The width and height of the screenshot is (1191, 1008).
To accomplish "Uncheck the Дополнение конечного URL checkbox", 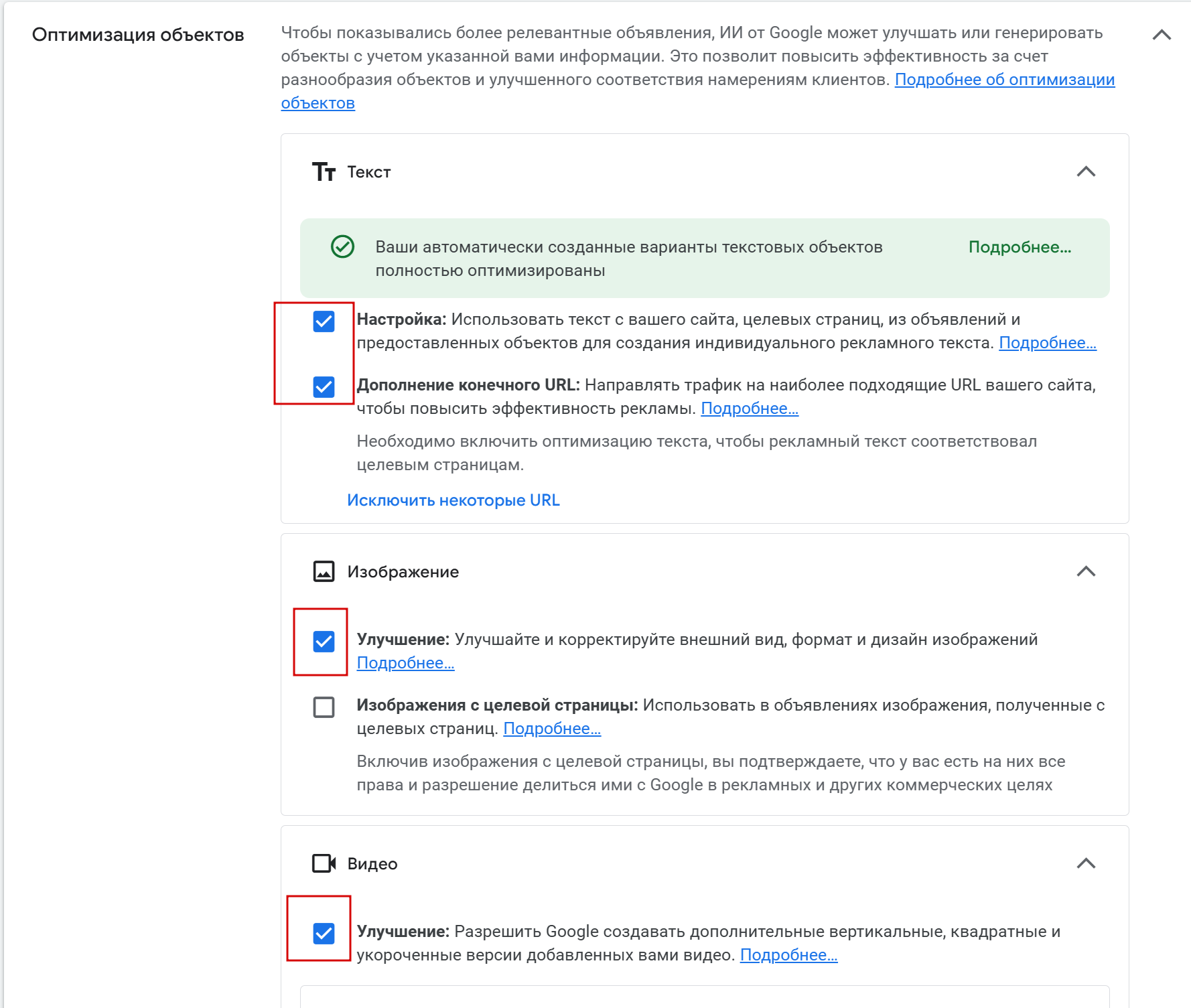I will (324, 386).
